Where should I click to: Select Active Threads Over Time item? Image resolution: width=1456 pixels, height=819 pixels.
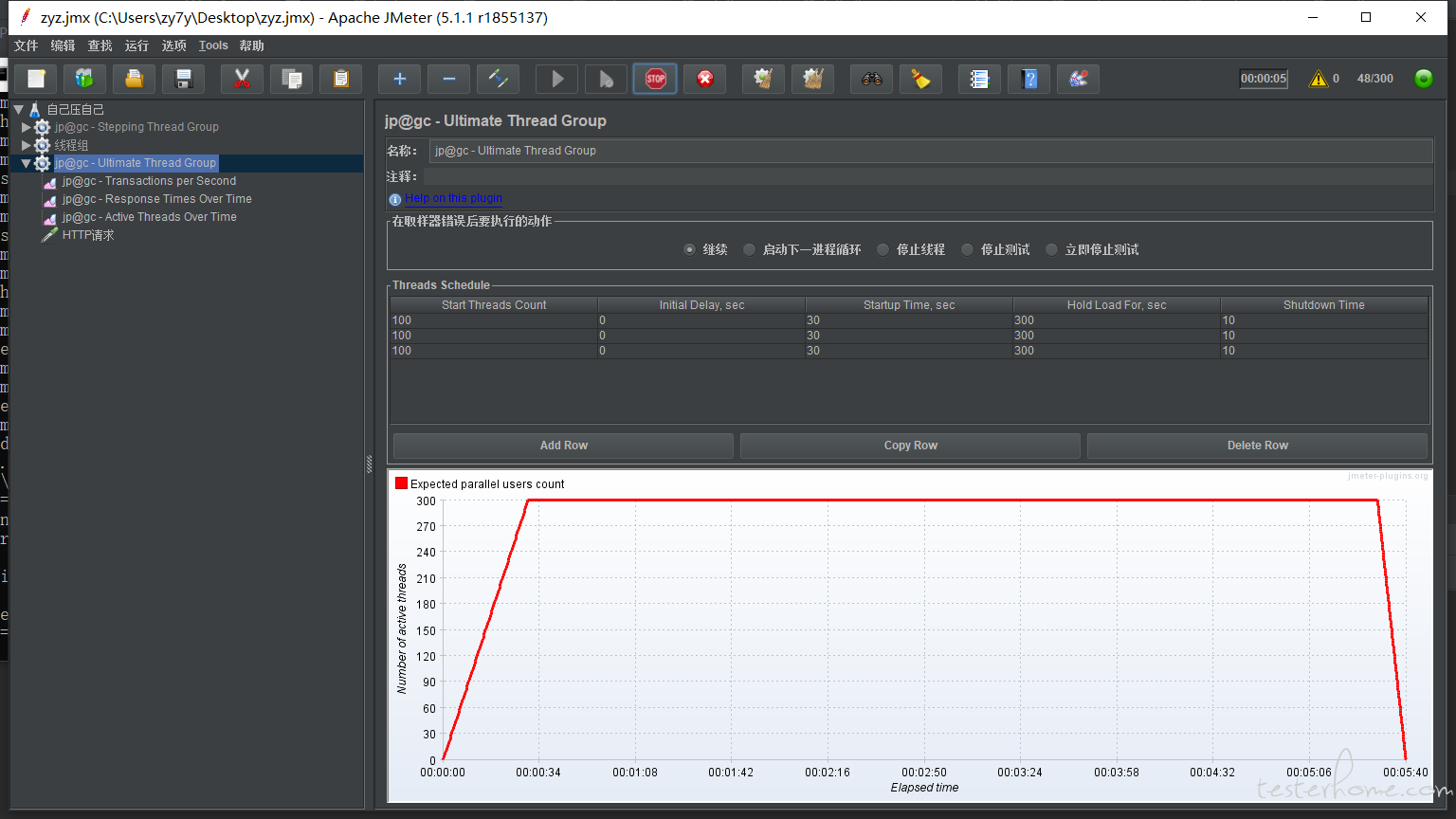150,217
